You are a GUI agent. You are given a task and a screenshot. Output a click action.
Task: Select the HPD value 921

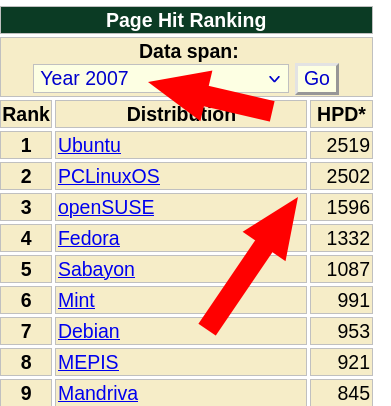(x=353, y=362)
